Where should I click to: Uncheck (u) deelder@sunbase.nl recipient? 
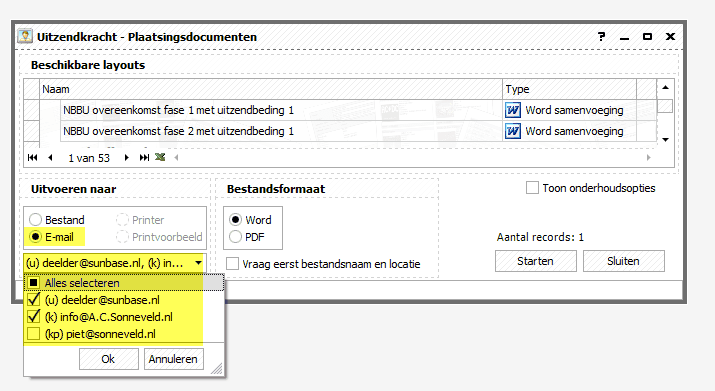(33, 300)
